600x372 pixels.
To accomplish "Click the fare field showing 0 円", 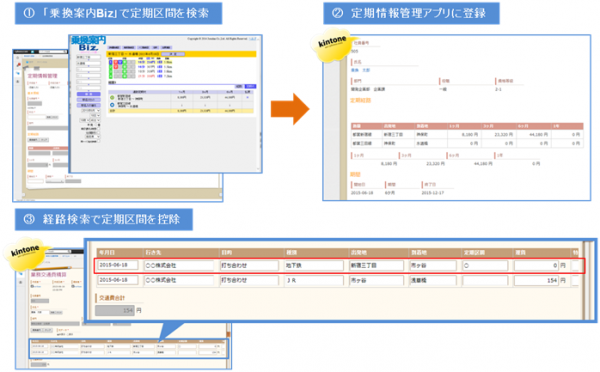I will (536, 265).
